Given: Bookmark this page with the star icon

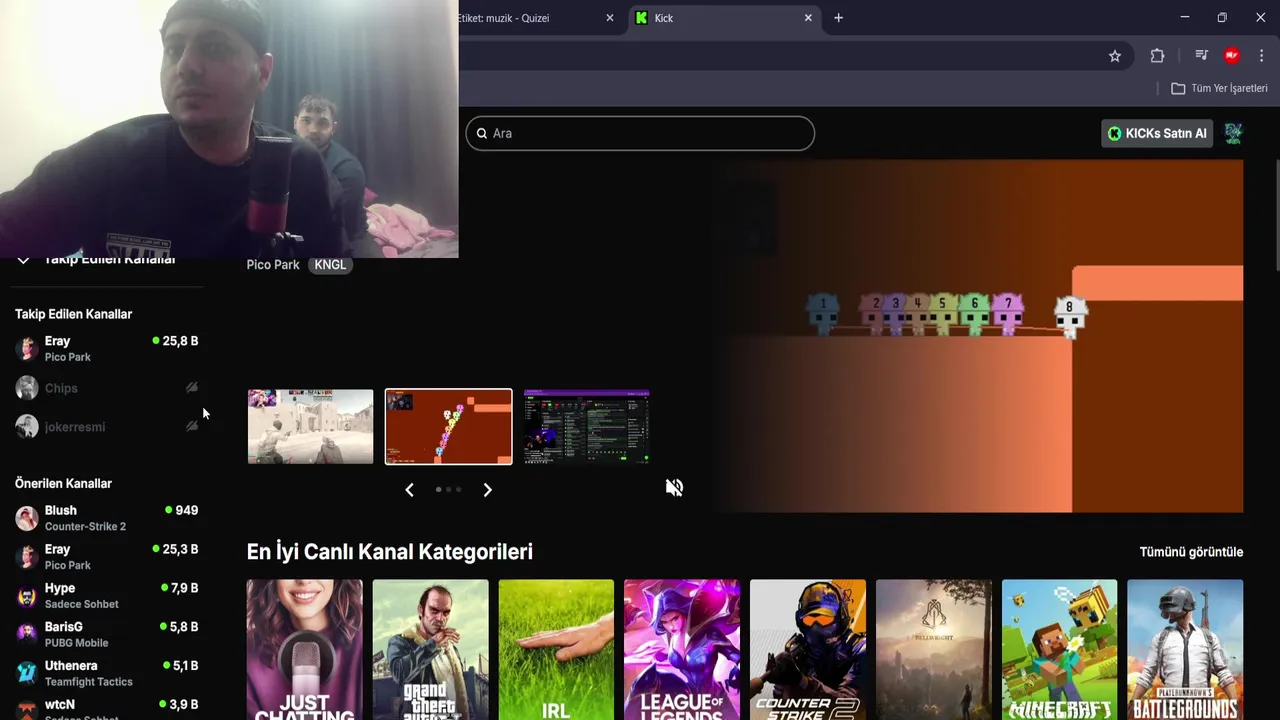Looking at the screenshot, I should point(1115,56).
